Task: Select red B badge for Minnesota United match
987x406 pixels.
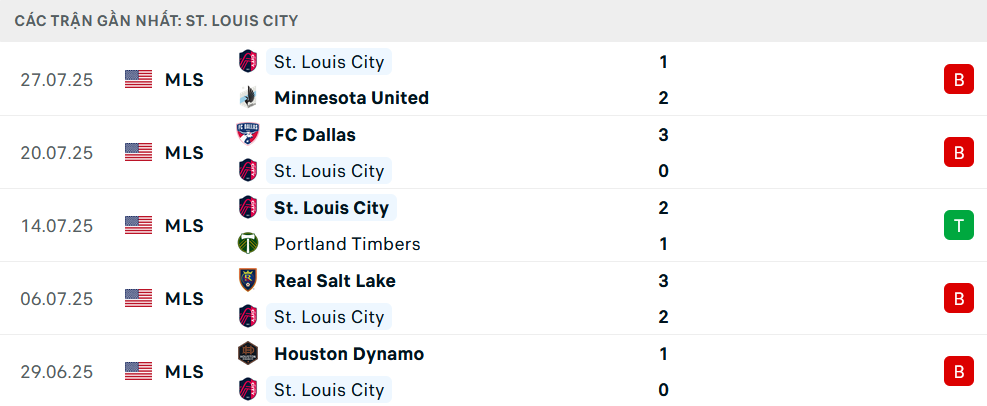Action: pyautogui.click(x=959, y=79)
